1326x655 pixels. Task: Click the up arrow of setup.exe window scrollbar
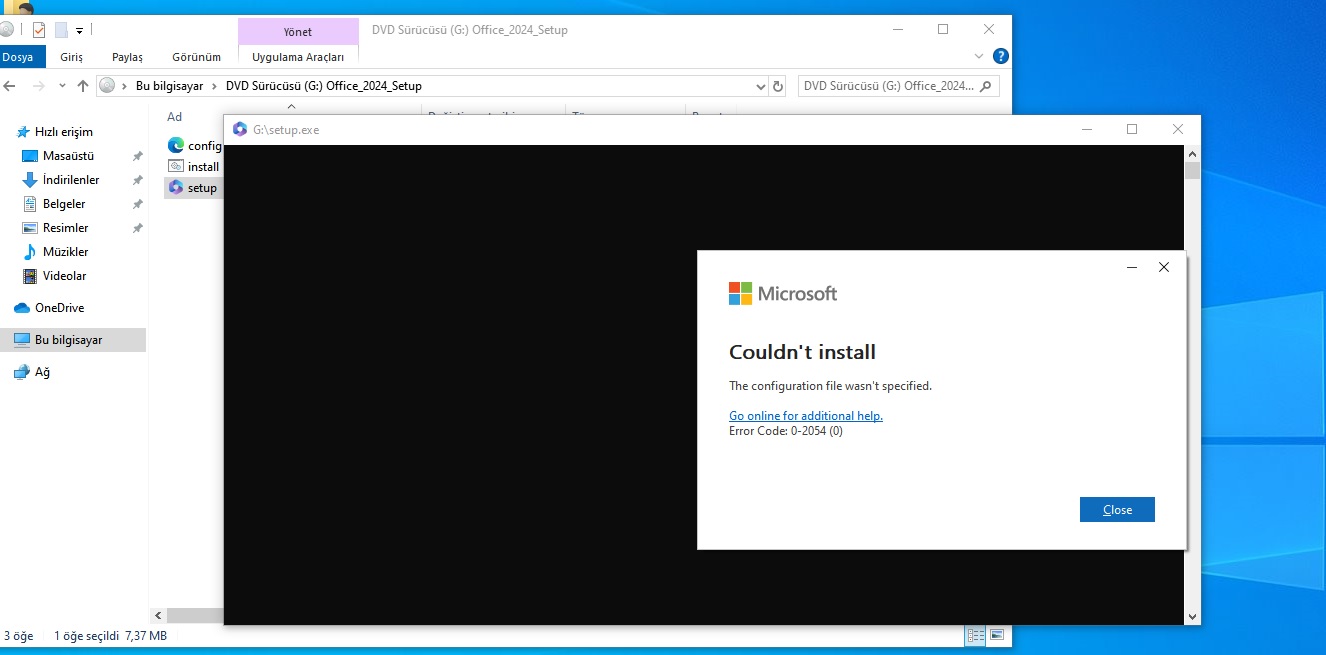[x=1192, y=153]
